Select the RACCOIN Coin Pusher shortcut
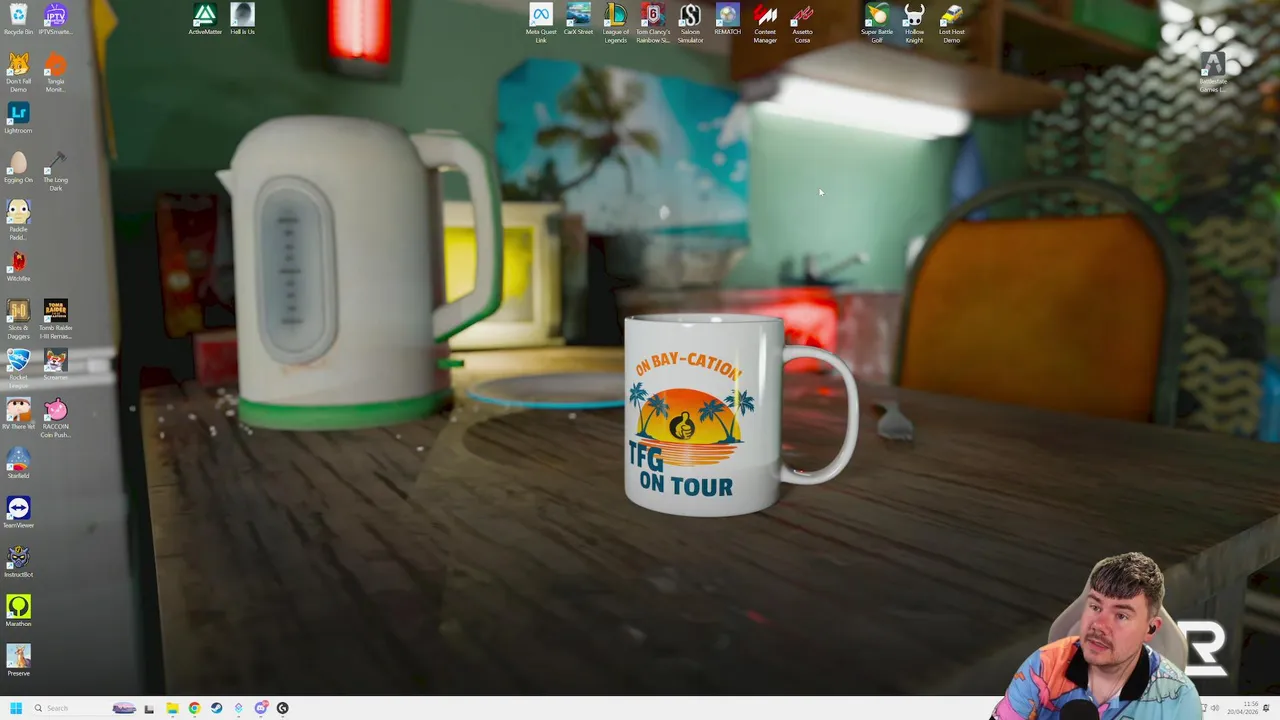The image size is (1280, 720). (55, 418)
